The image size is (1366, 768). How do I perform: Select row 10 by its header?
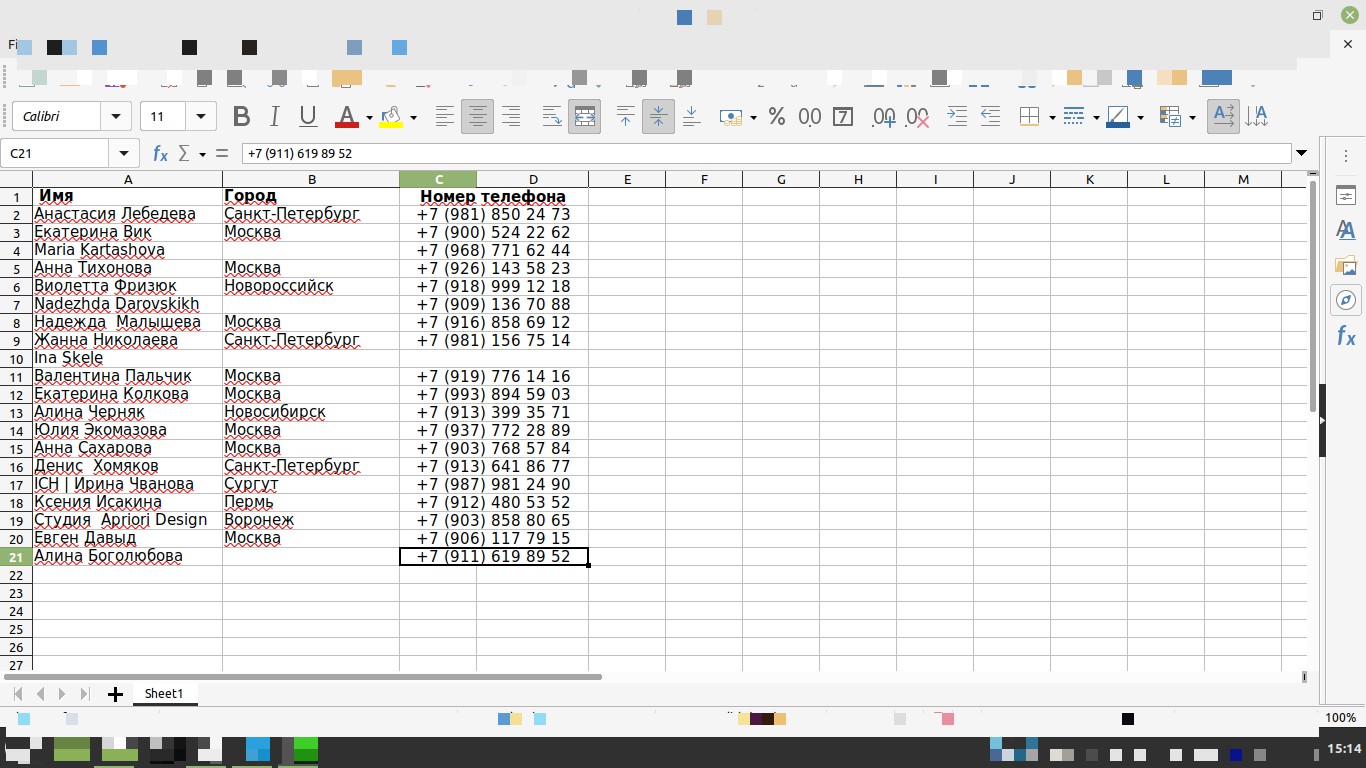pos(16,358)
